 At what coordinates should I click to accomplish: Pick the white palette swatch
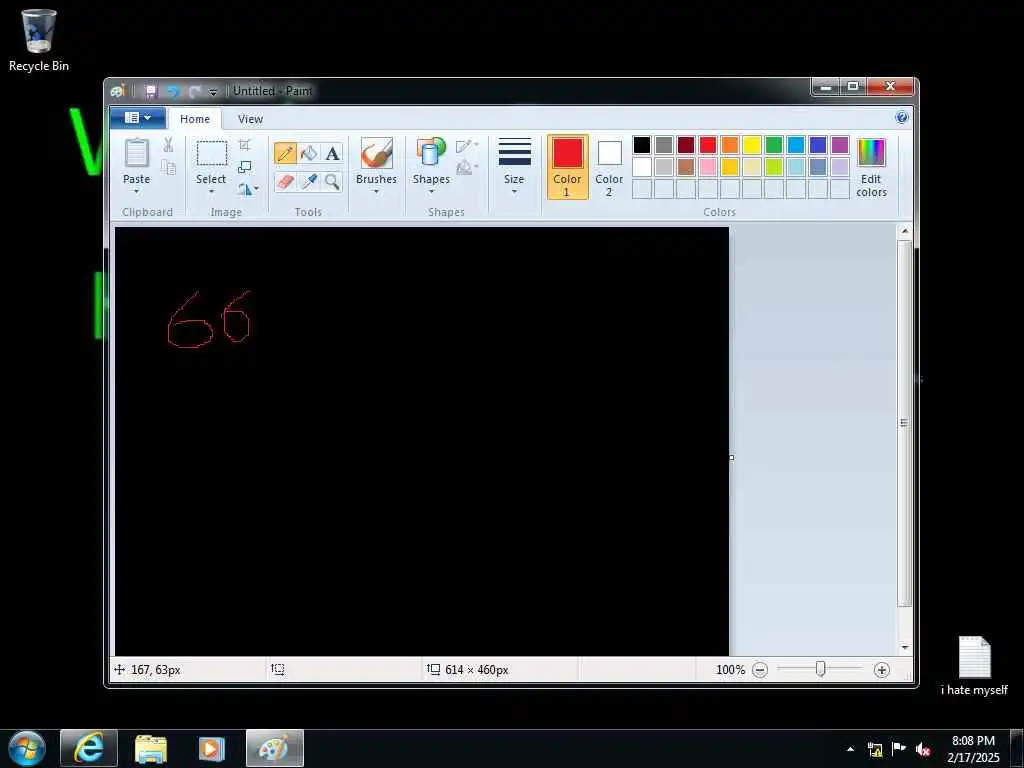coord(642,167)
